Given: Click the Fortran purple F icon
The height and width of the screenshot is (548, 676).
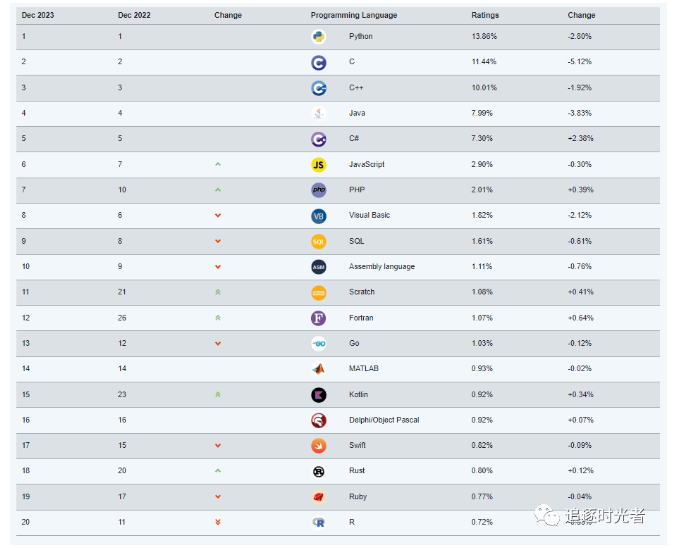Looking at the screenshot, I should [x=318, y=318].
